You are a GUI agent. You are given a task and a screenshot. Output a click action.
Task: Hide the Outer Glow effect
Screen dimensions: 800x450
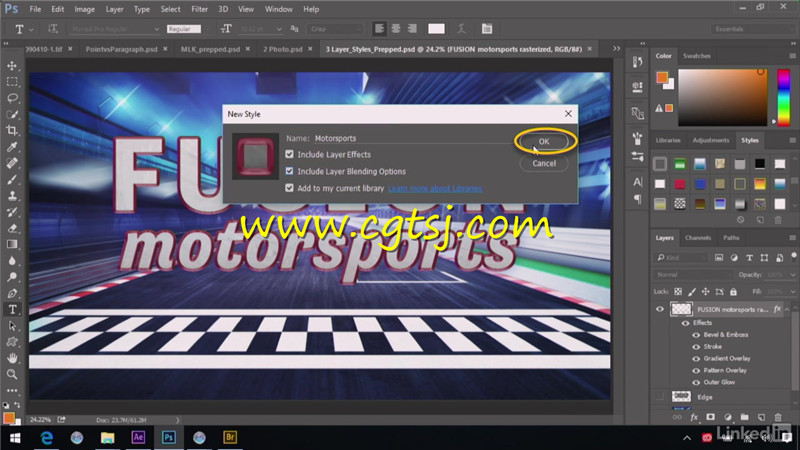coord(696,382)
